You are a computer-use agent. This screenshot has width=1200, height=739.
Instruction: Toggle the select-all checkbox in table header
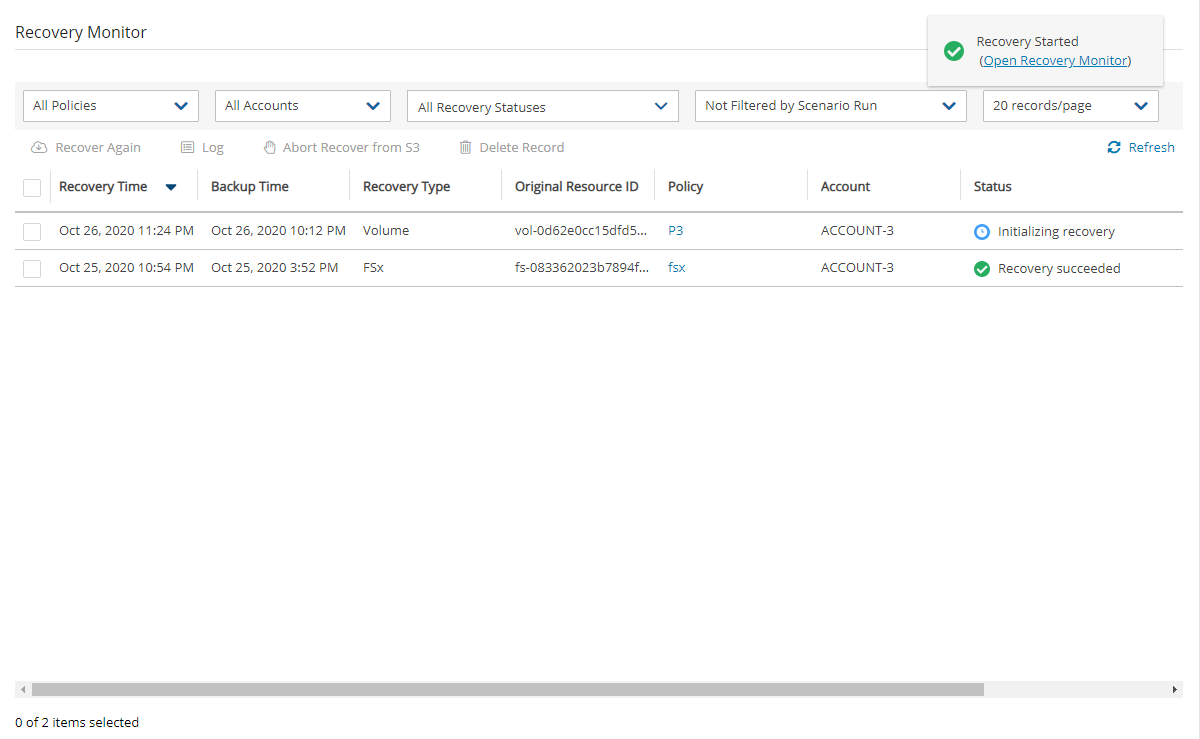[32, 187]
